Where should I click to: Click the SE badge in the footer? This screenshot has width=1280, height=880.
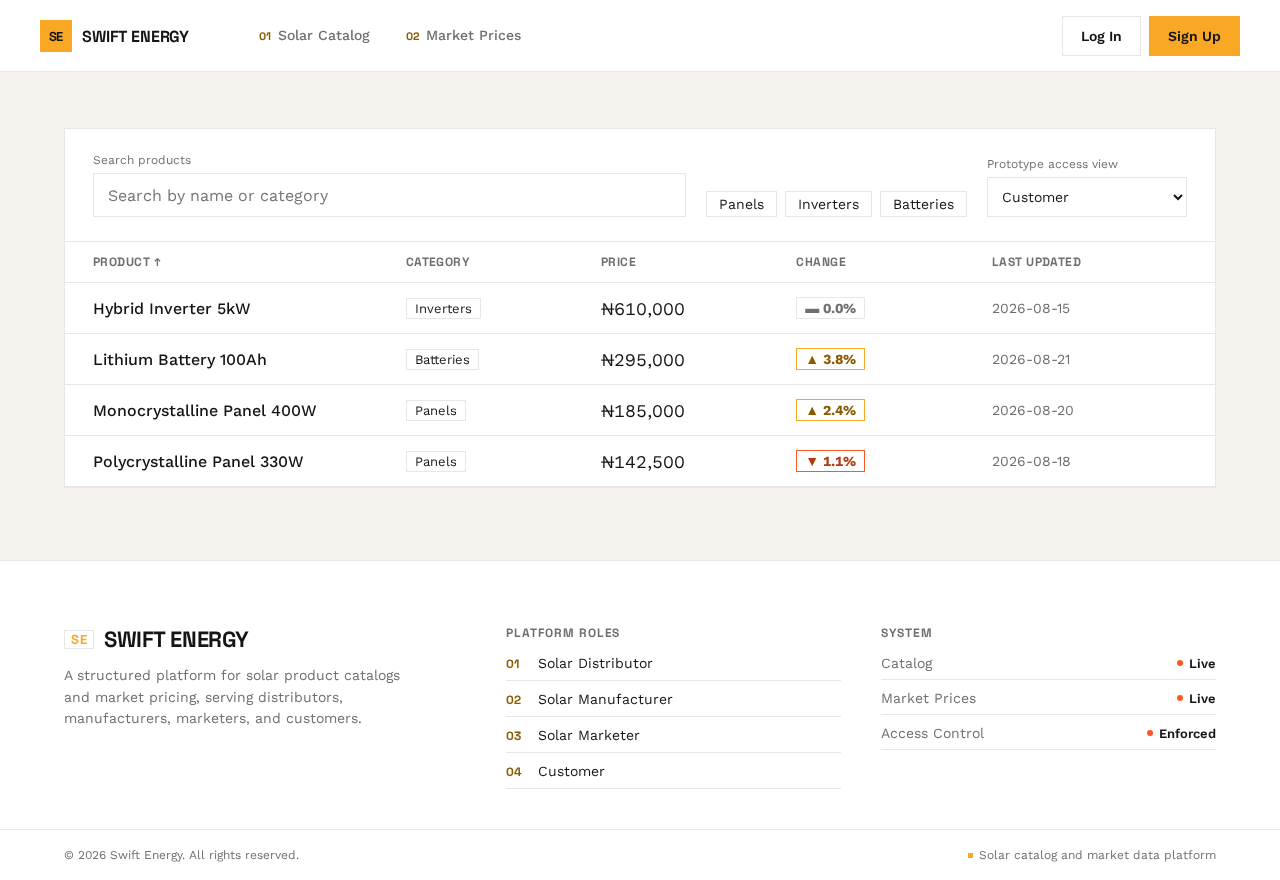pos(79,640)
